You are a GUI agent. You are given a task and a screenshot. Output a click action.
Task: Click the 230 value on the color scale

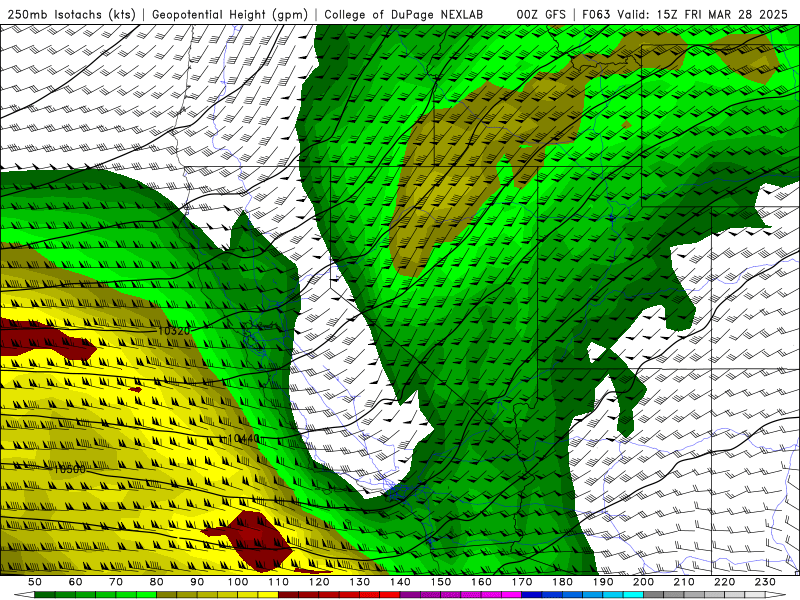765,582
